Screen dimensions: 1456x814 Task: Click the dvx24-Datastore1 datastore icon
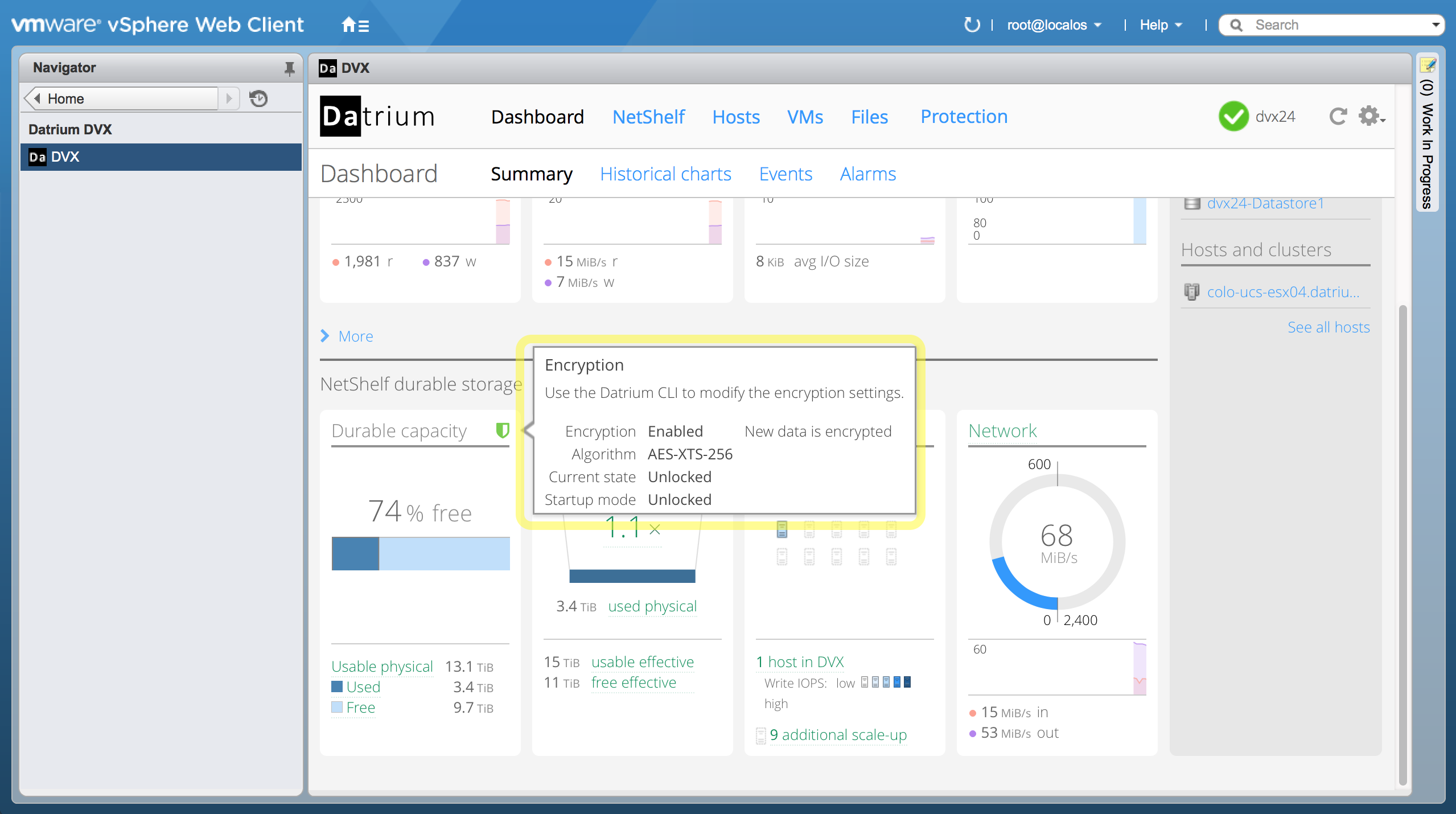pos(1192,203)
